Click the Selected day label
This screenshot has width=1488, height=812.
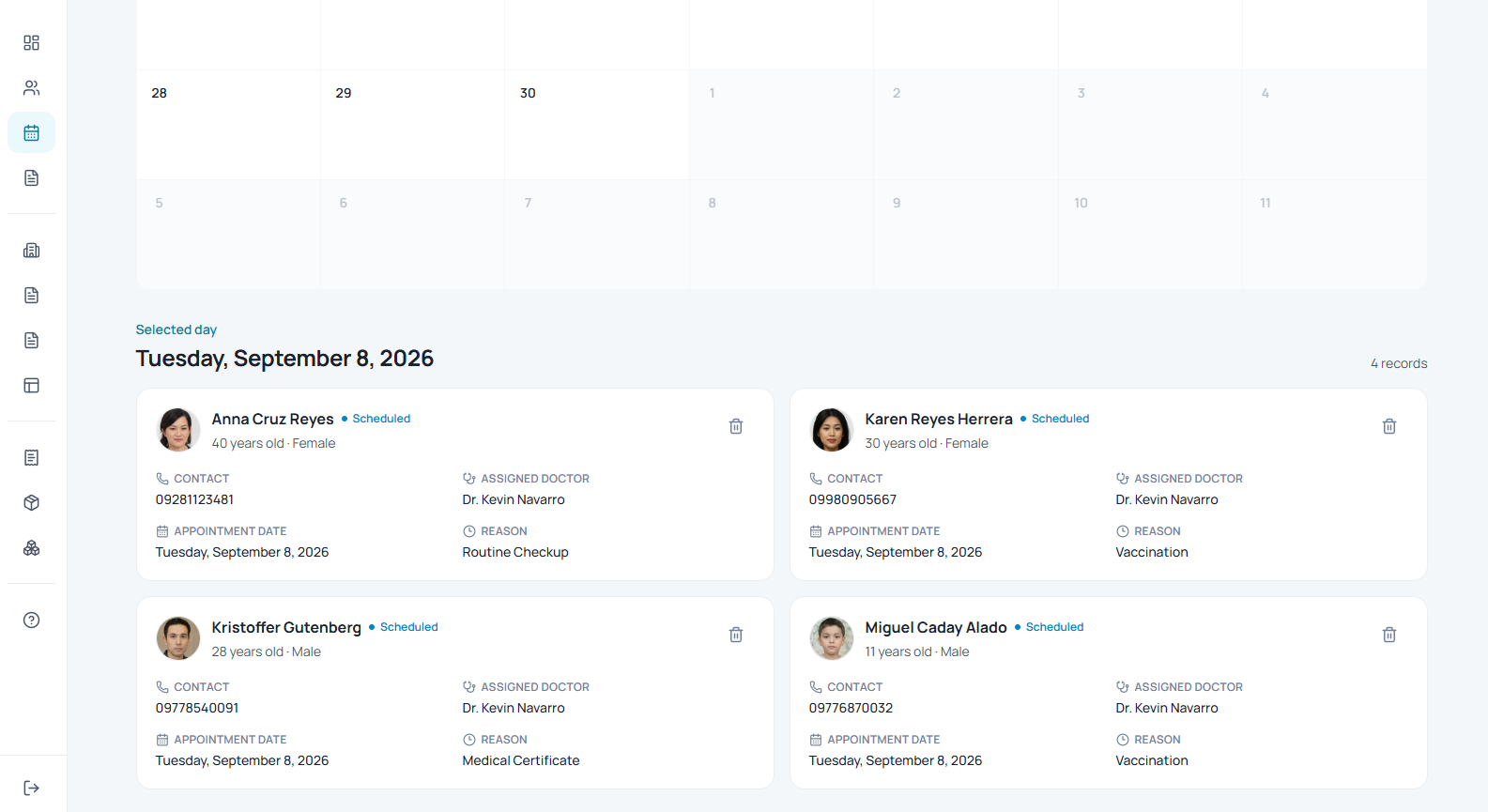[176, 329]
